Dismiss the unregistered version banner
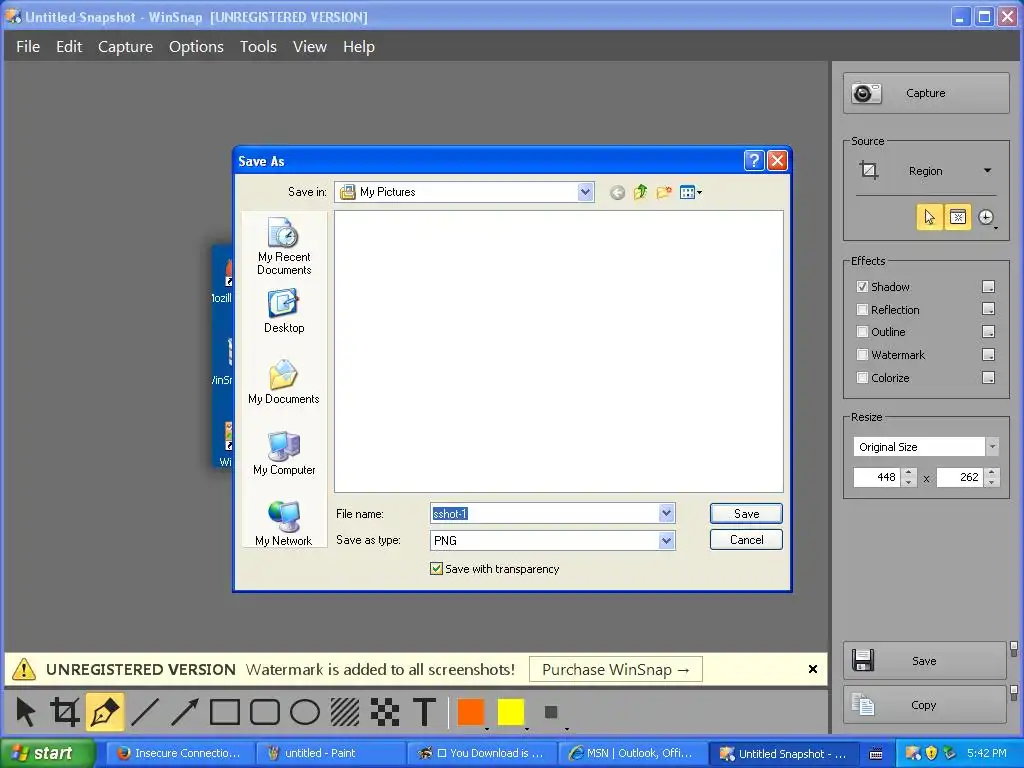 (x=813, y=669)
